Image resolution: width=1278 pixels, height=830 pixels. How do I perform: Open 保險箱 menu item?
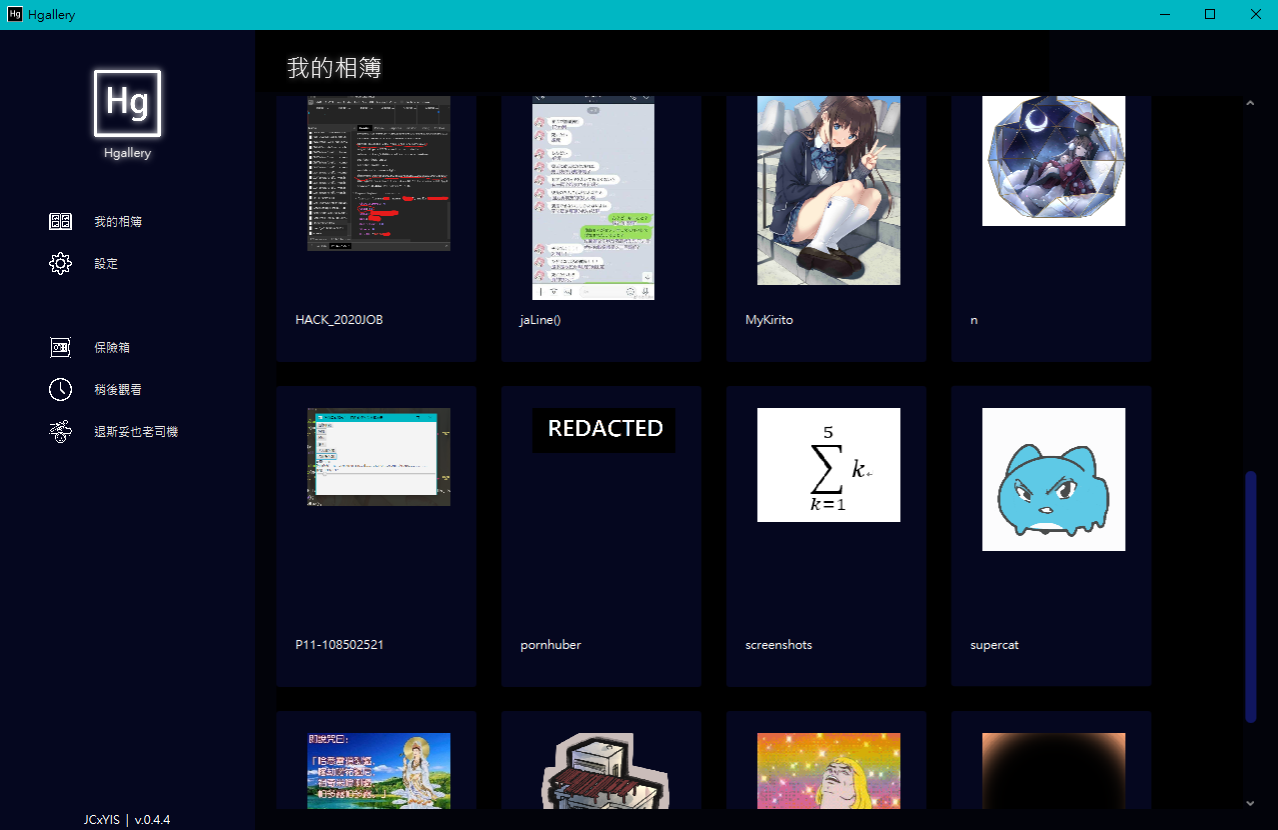tap(112, 348)
